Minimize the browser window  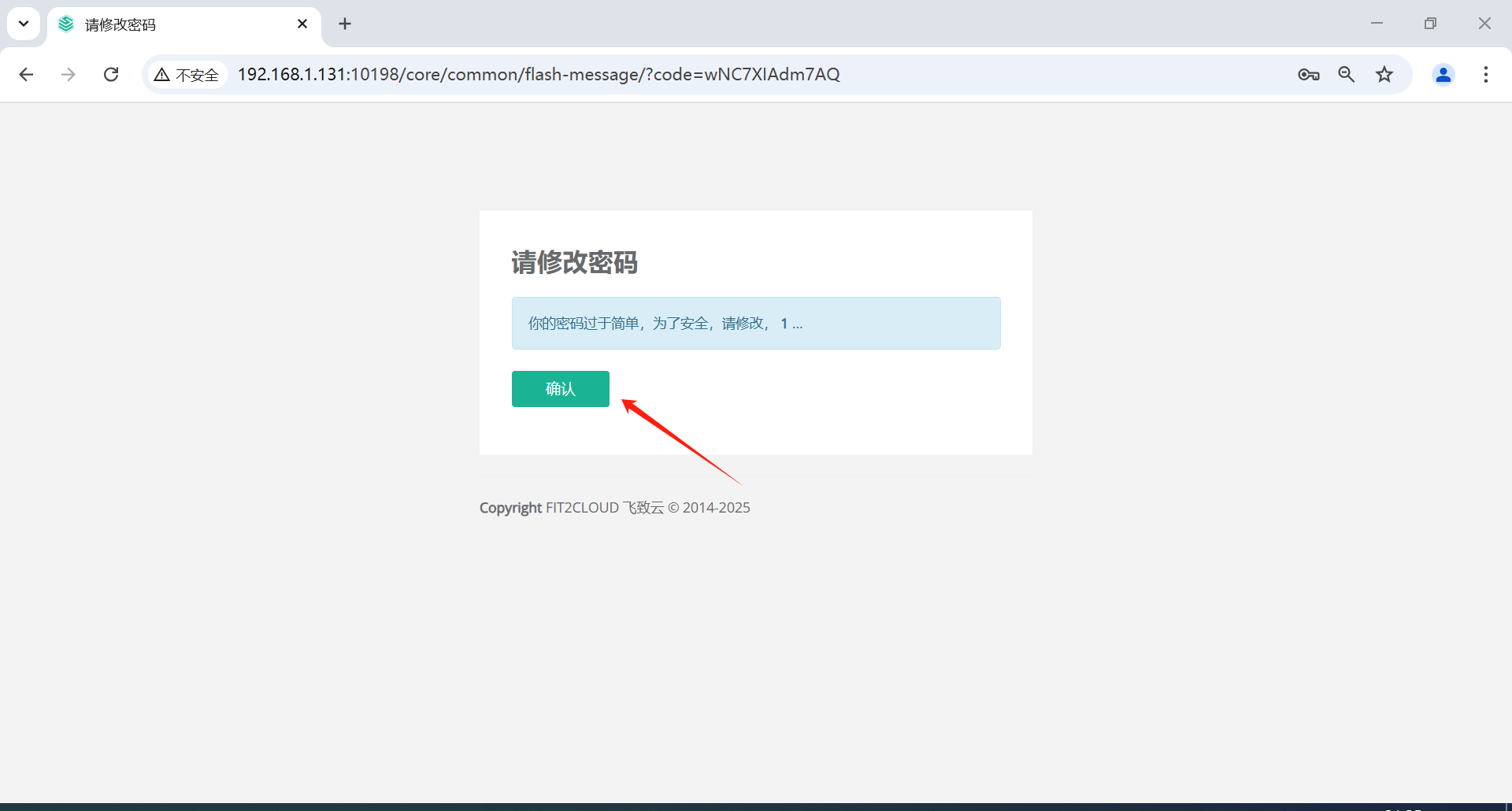(1377, 24)
